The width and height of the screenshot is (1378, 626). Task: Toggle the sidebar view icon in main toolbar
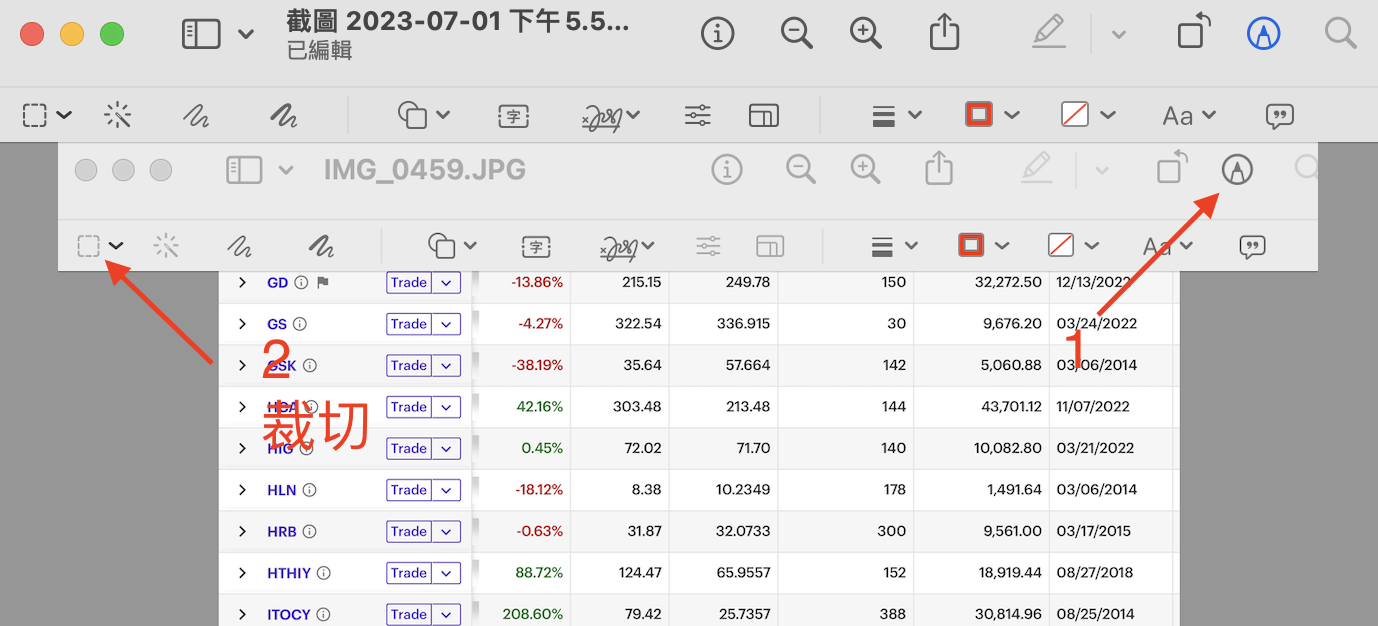pos(201,34)
